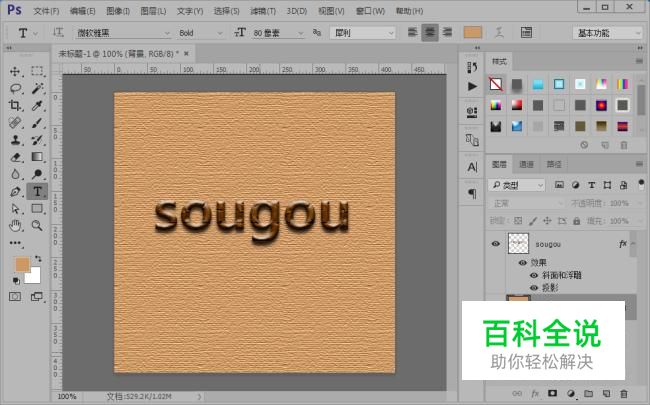Toggle Quick Mask mode
This screenshot has width=650, height=405.
coord(15,296)
